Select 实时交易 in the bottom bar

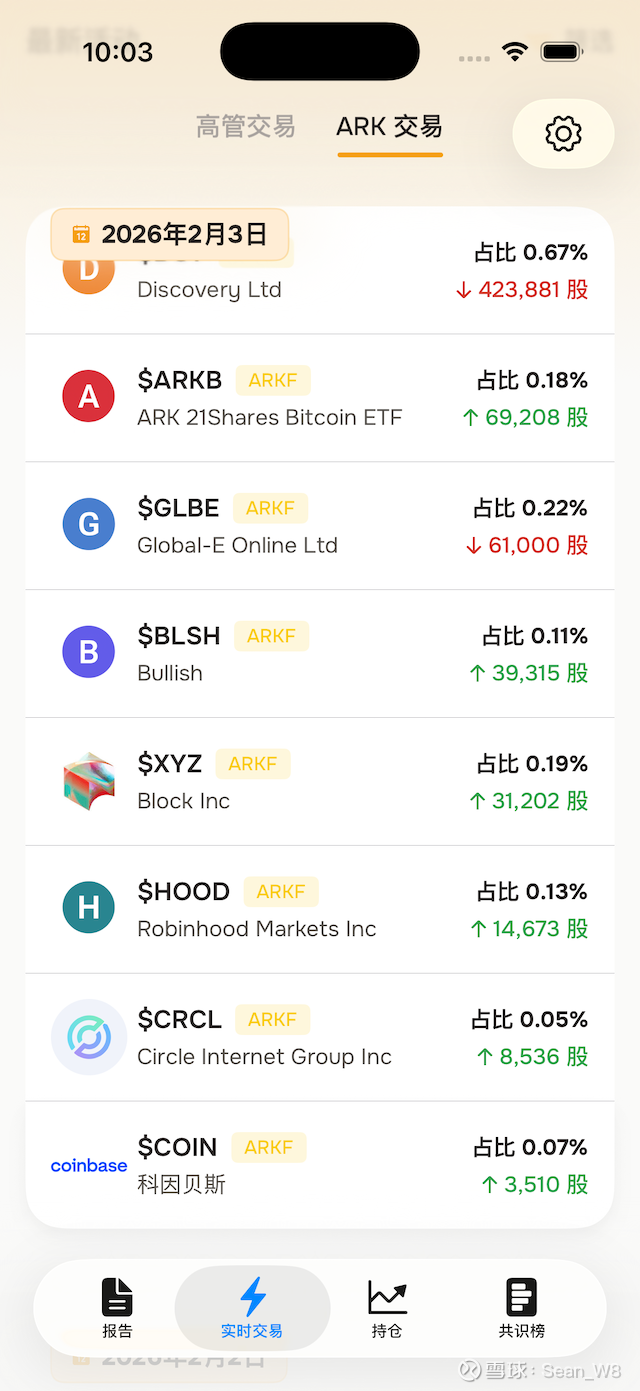[x=252, y=1308]
